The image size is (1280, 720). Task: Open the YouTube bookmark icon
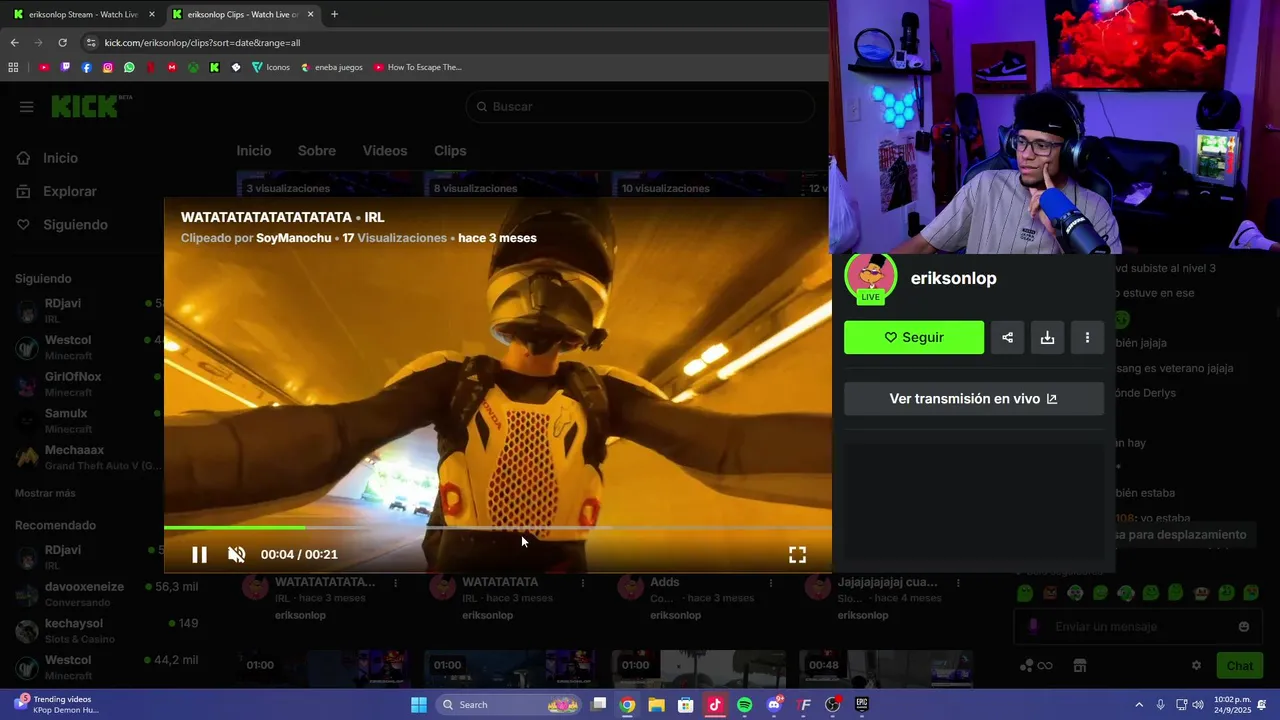tap(44, 67)
